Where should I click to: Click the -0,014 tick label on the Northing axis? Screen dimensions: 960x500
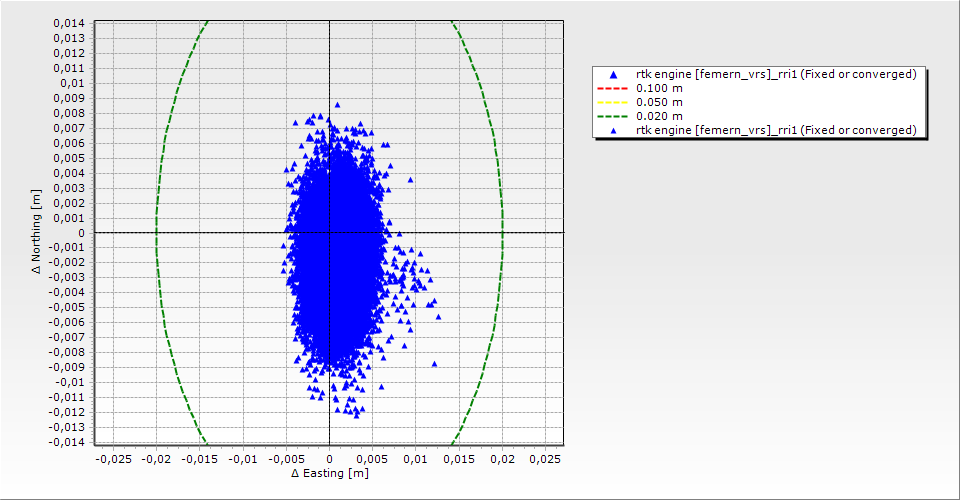click(68, 442)
